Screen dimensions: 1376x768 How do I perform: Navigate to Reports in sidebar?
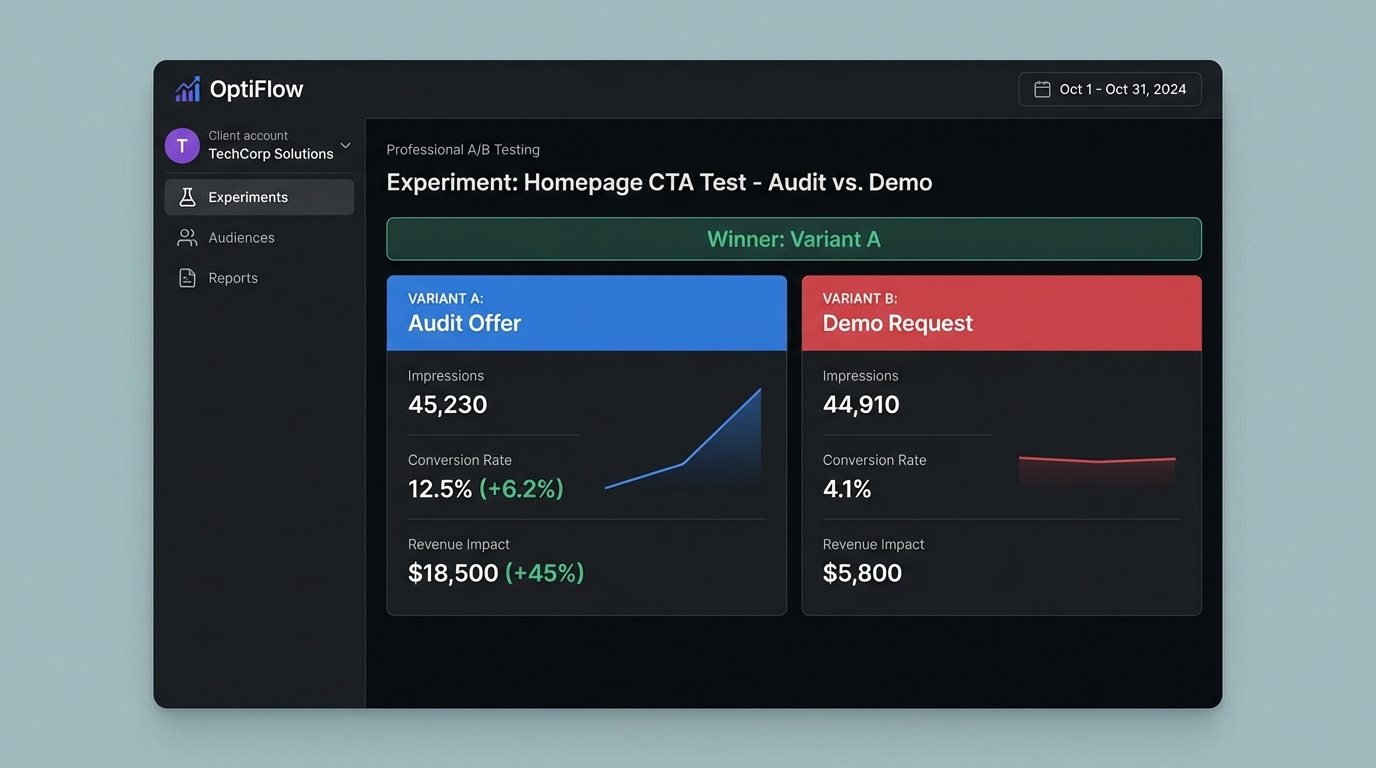[233, 278]
